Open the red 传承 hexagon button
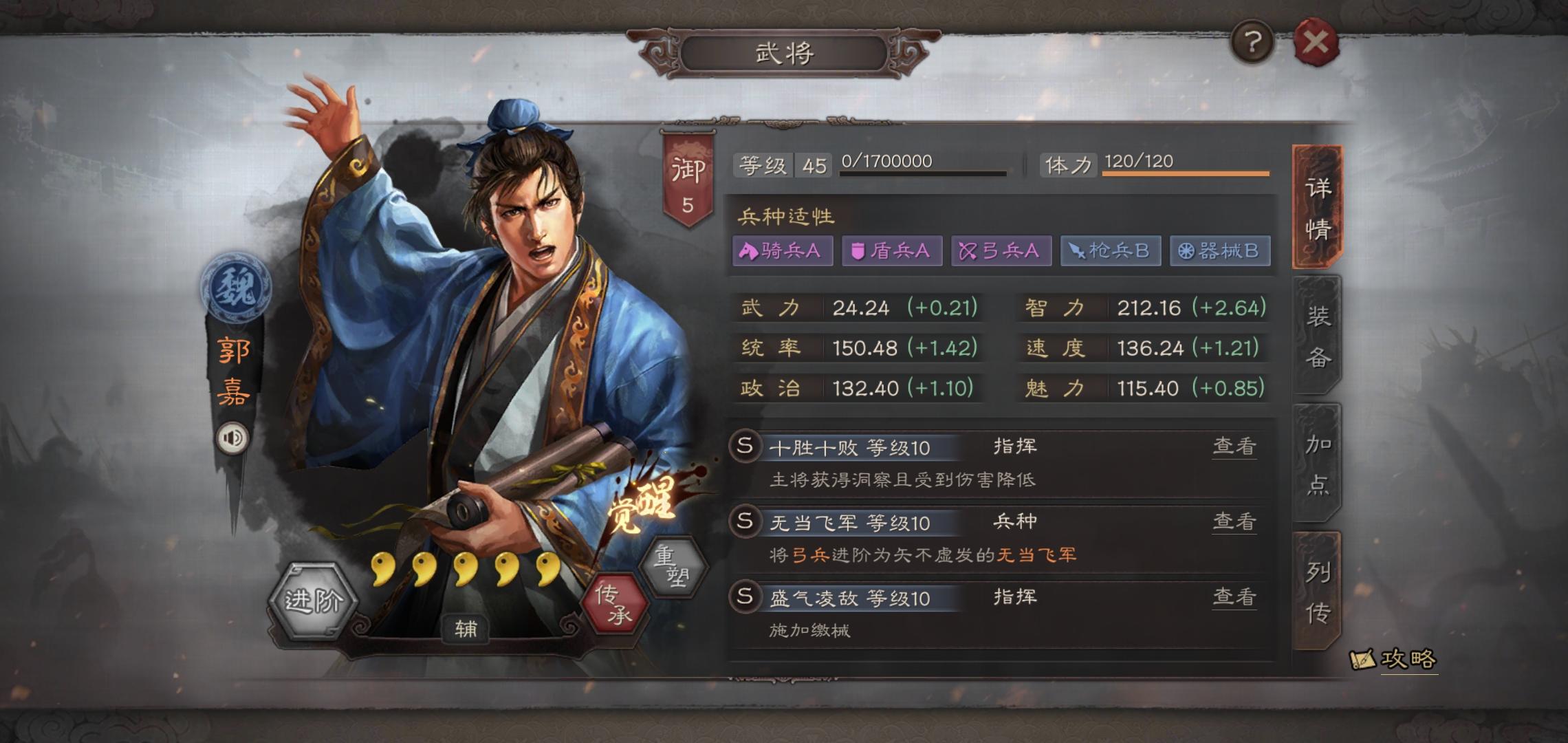 coord(615,603)
